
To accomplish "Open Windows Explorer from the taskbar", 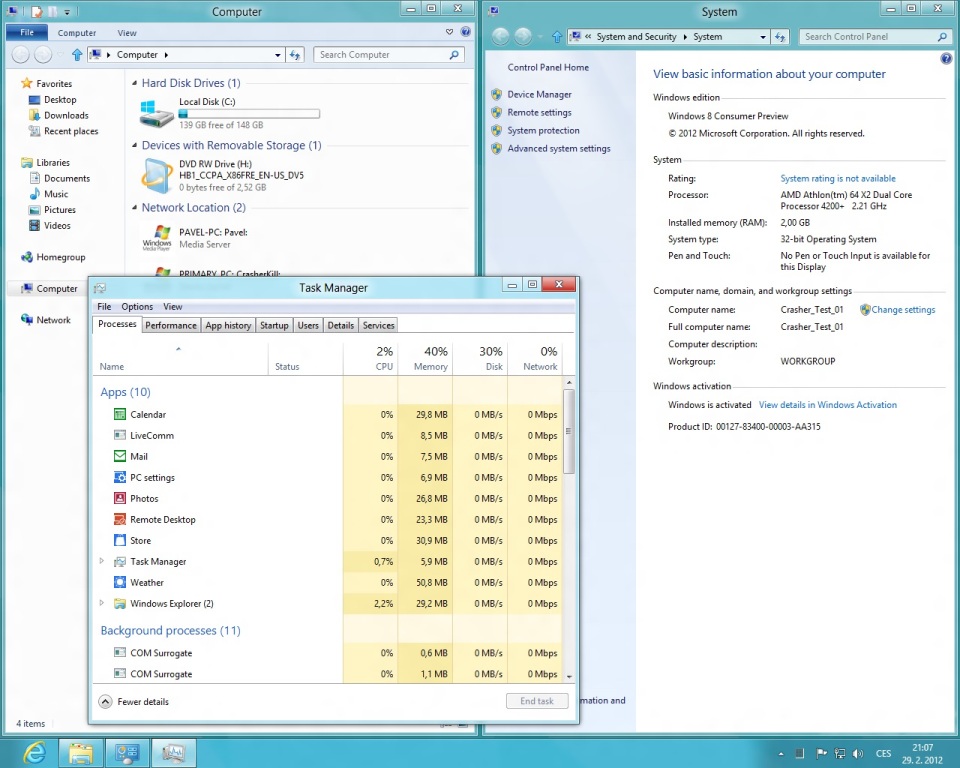I will (x=81, y=753).
